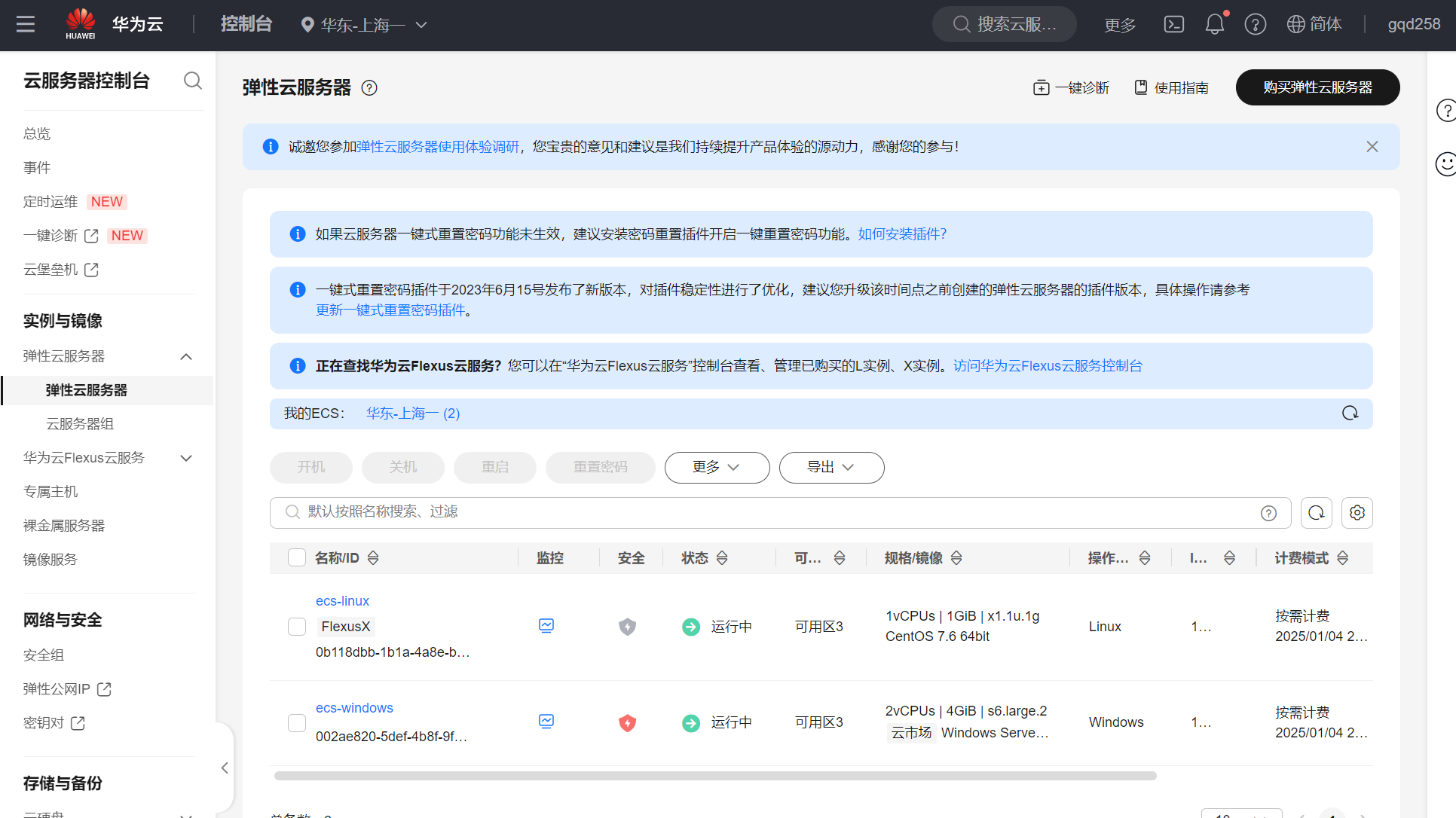
Task: Open 专属主机 in sidebar
Action: [50, 492]
